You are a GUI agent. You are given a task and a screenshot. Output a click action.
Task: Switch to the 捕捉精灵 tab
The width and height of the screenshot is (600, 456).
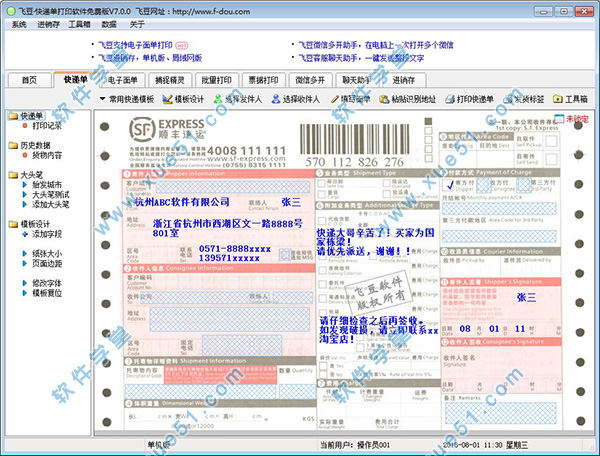coord(170,80)
